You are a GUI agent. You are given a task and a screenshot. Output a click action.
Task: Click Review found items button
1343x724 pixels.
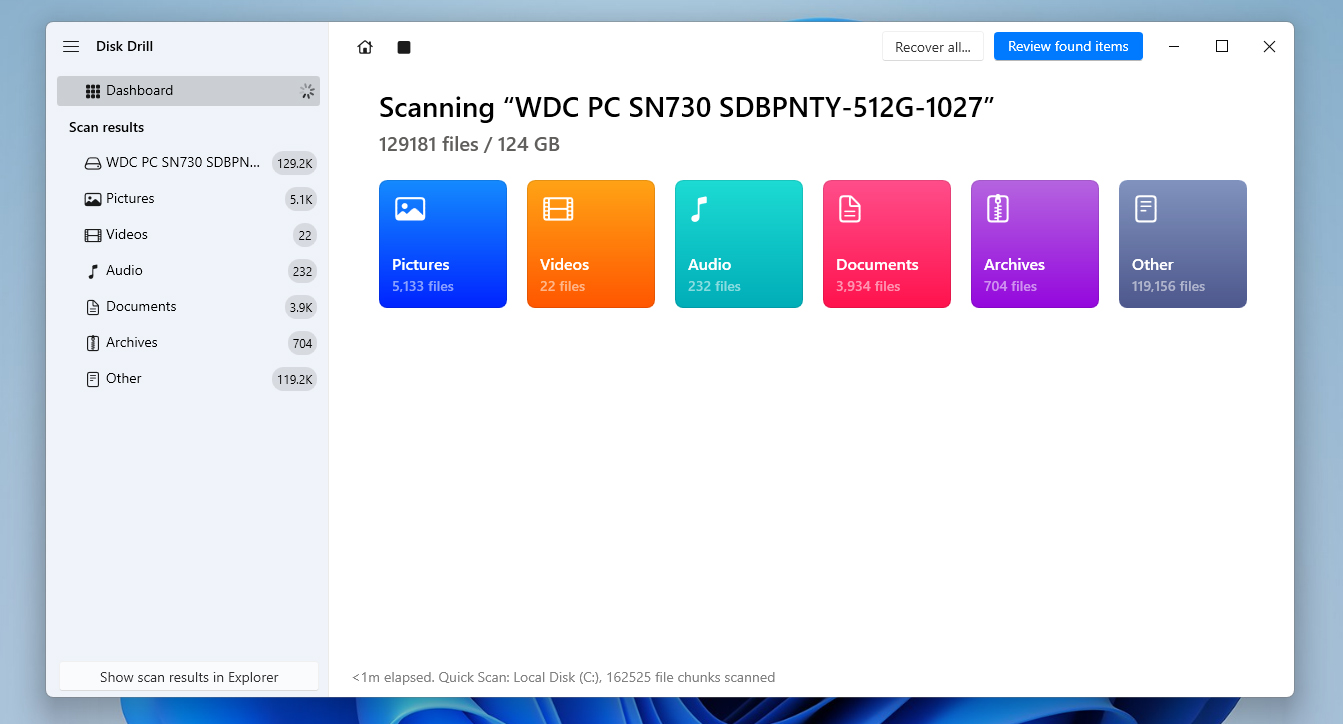[x=1068, y=46]
